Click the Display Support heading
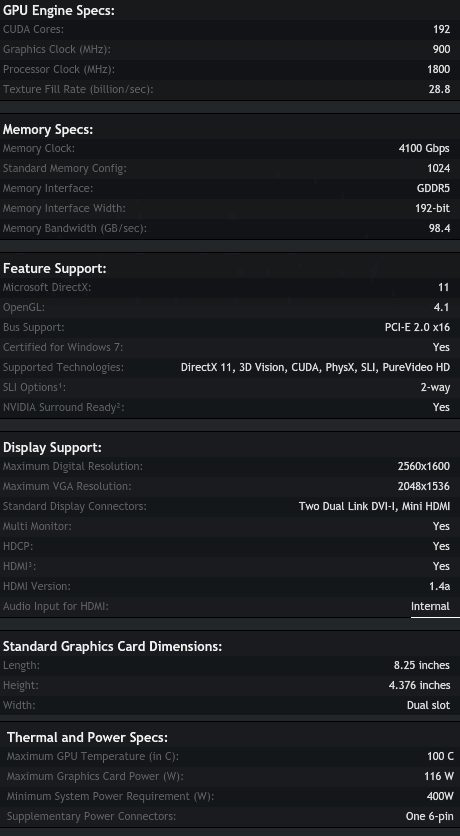This screenshot has height=836, width=460. [52, 447]
